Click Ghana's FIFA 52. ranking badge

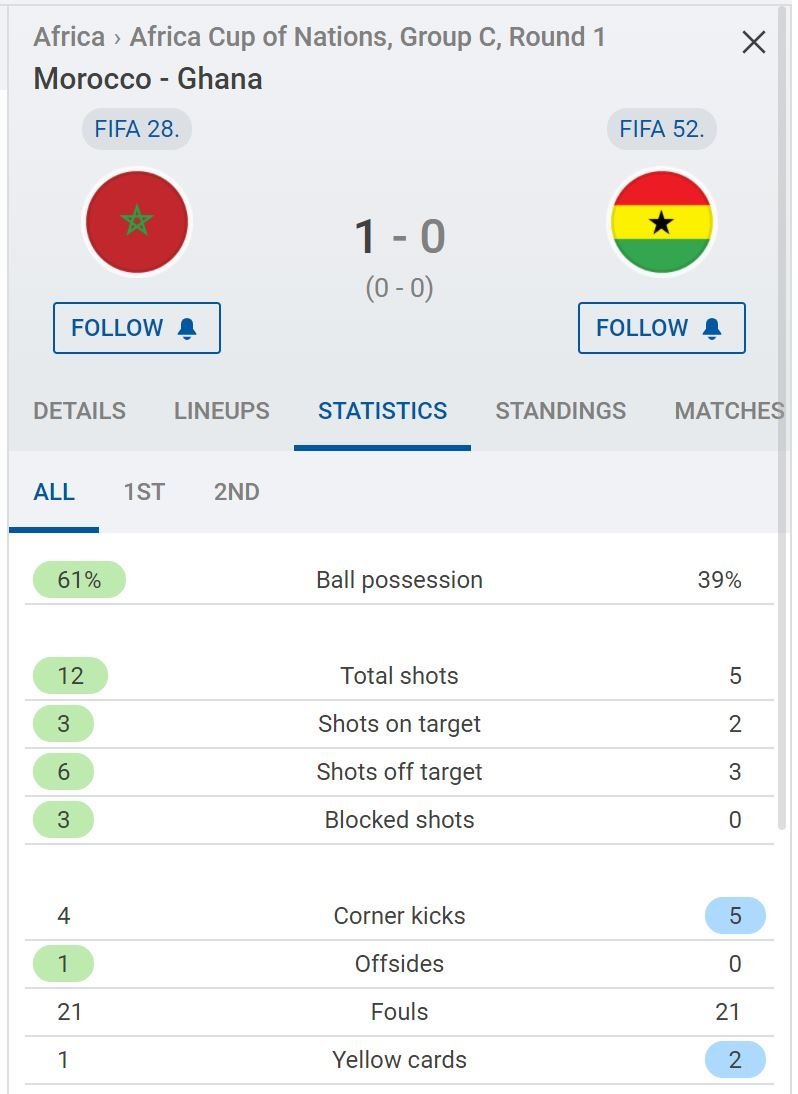coord(661,129)
